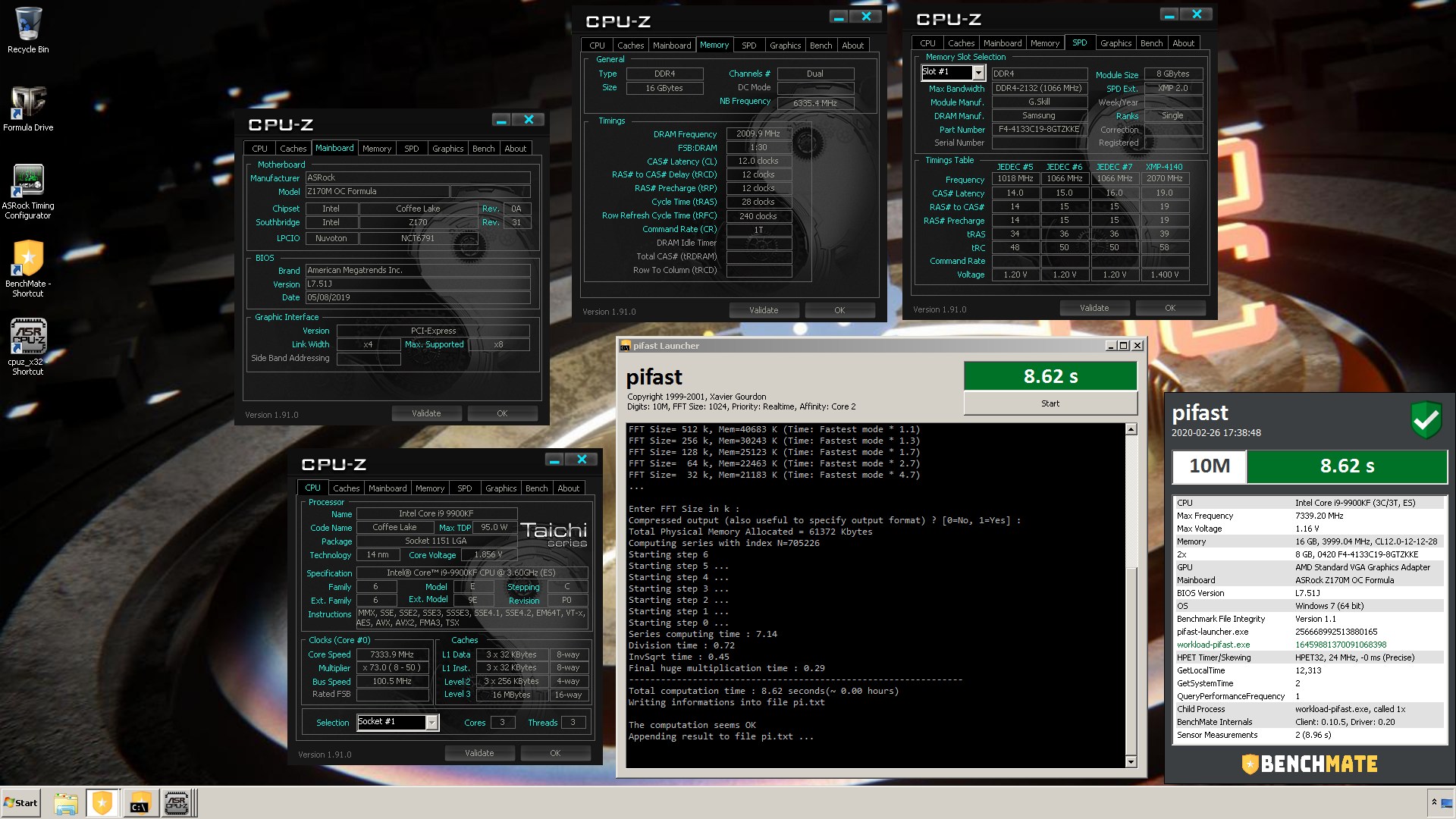Screen dimensions: 1456x819
Task: Minimize the CPU-Z Mainboard window
Action: coord(501,120)
